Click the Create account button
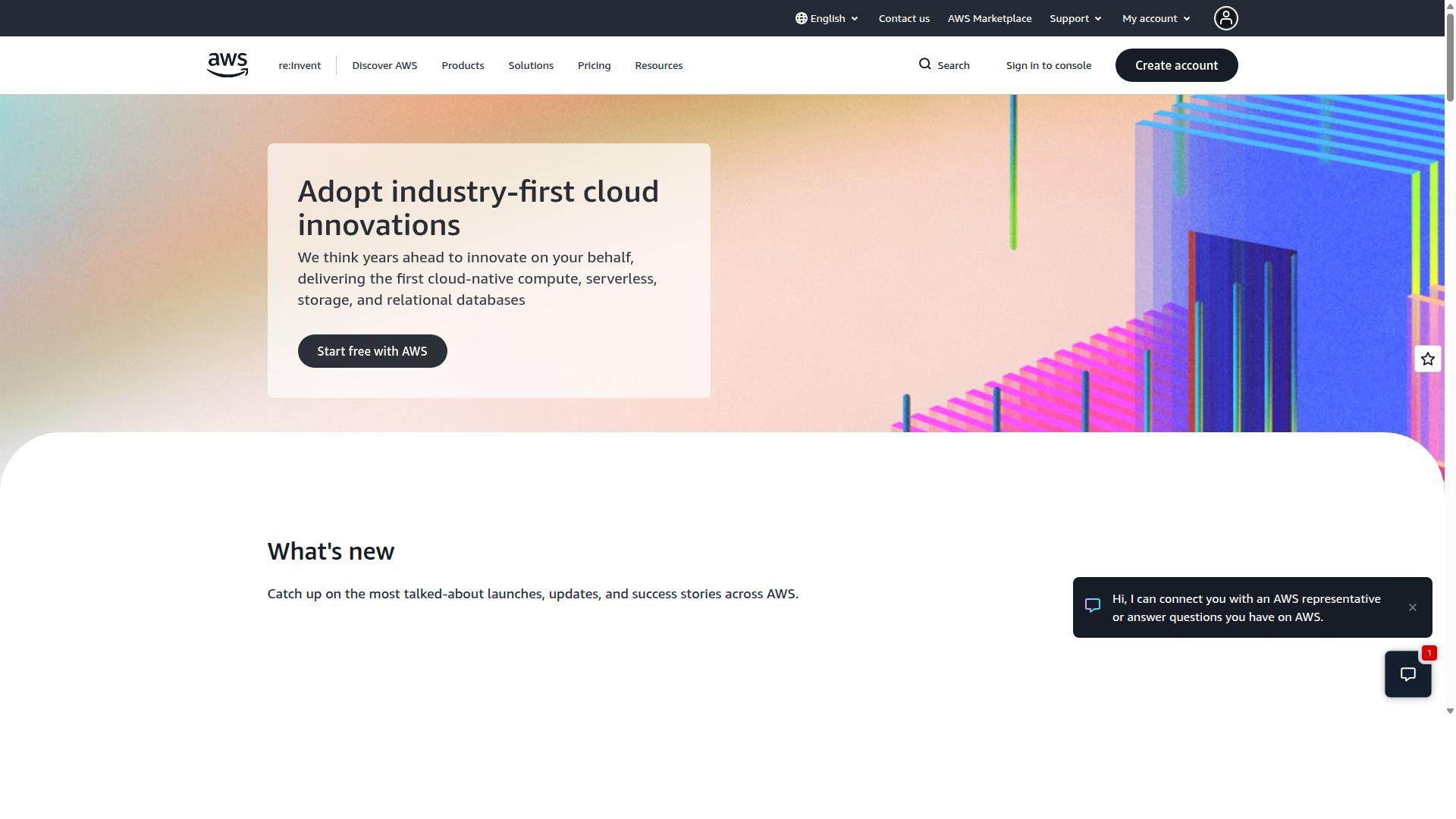 click(1176, 65)
